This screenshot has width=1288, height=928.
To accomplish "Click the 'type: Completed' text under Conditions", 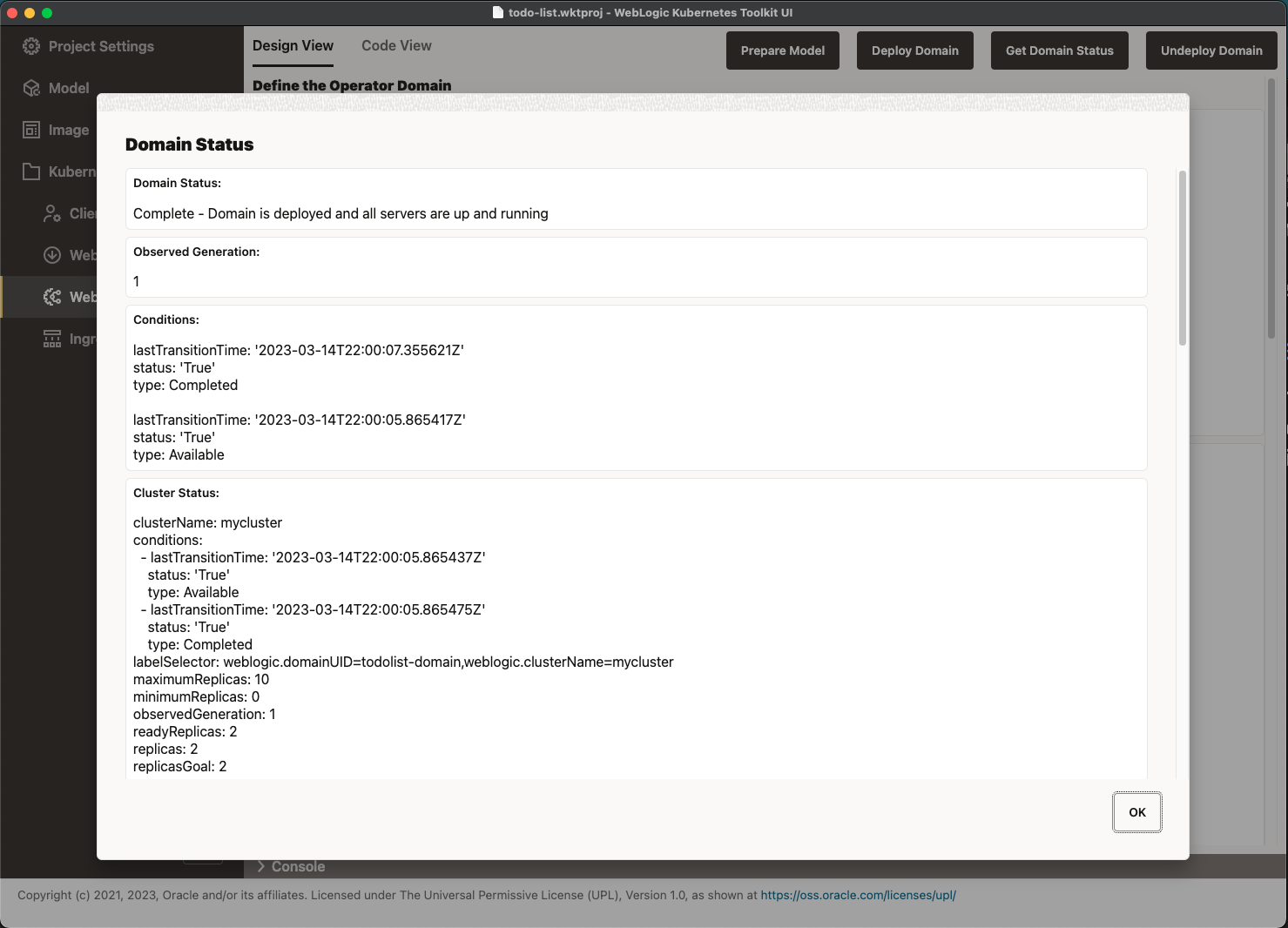I will (x=185, y=385).
